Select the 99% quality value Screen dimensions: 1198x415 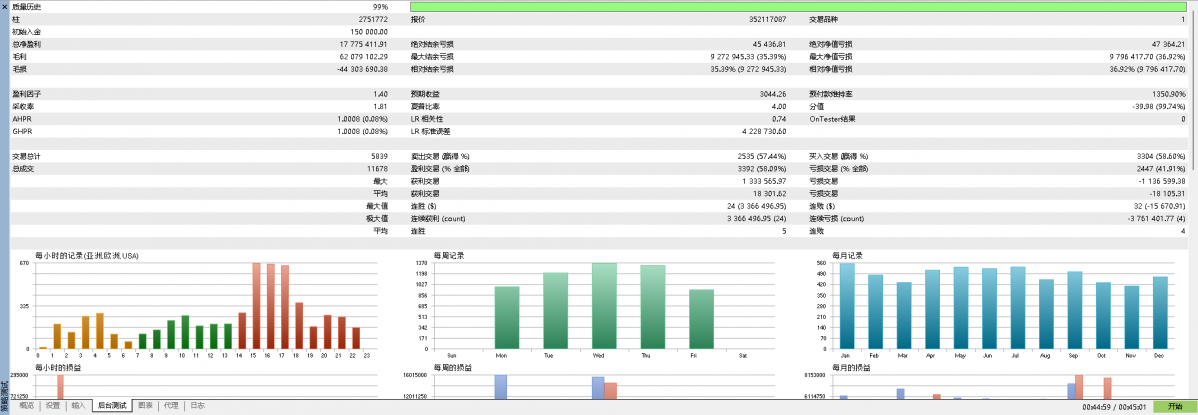380,6
